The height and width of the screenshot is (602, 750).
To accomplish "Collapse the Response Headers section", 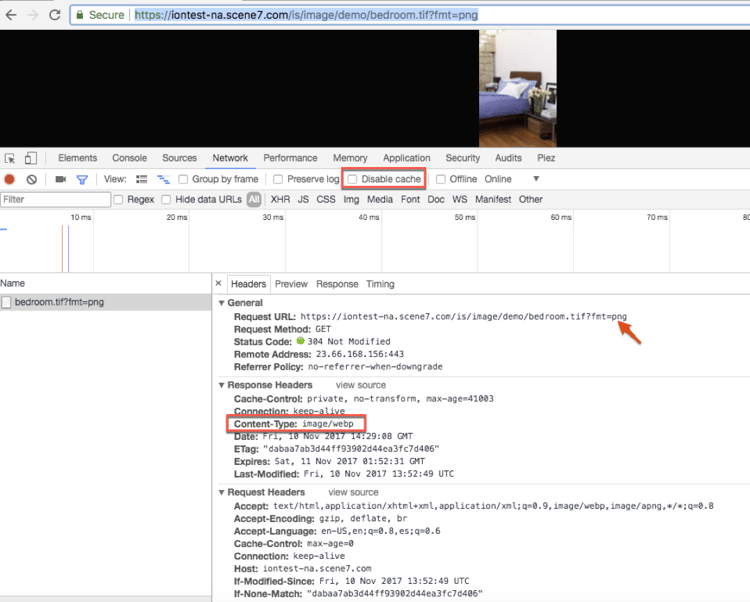I will [x=221, y=385].
